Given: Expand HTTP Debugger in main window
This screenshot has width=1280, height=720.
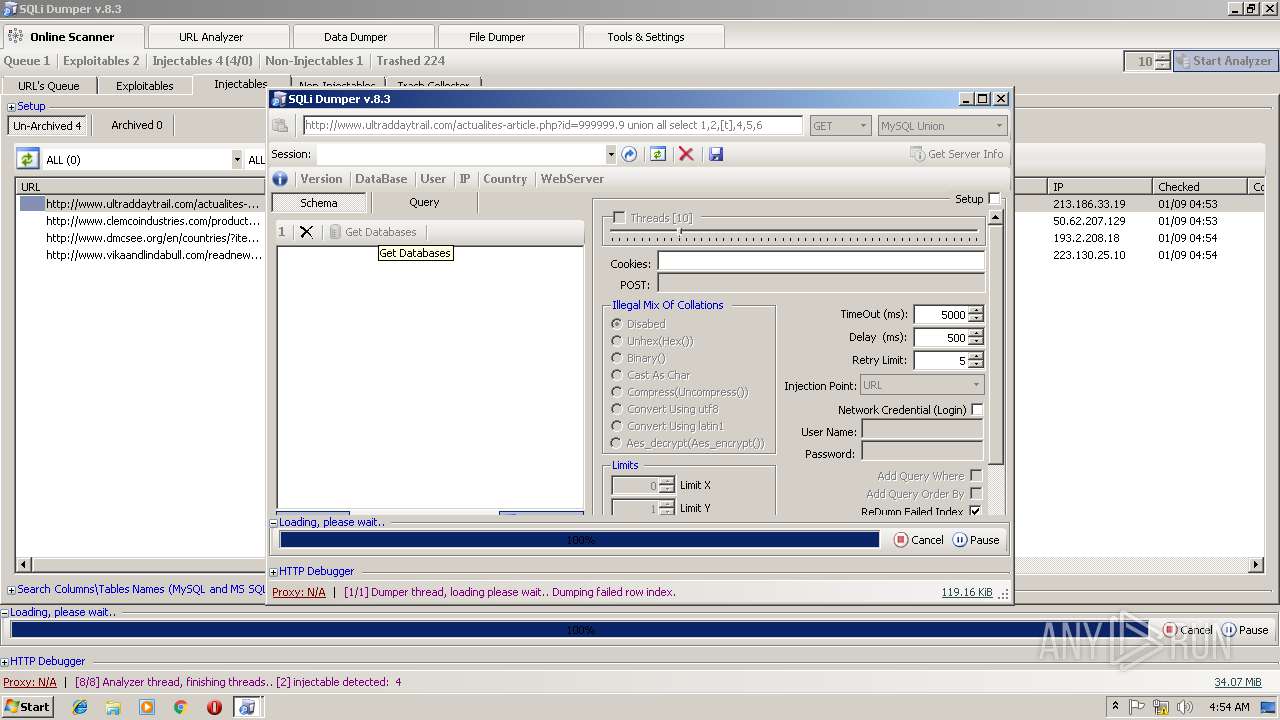Looking at the screenshot, I should coord(5,662).
